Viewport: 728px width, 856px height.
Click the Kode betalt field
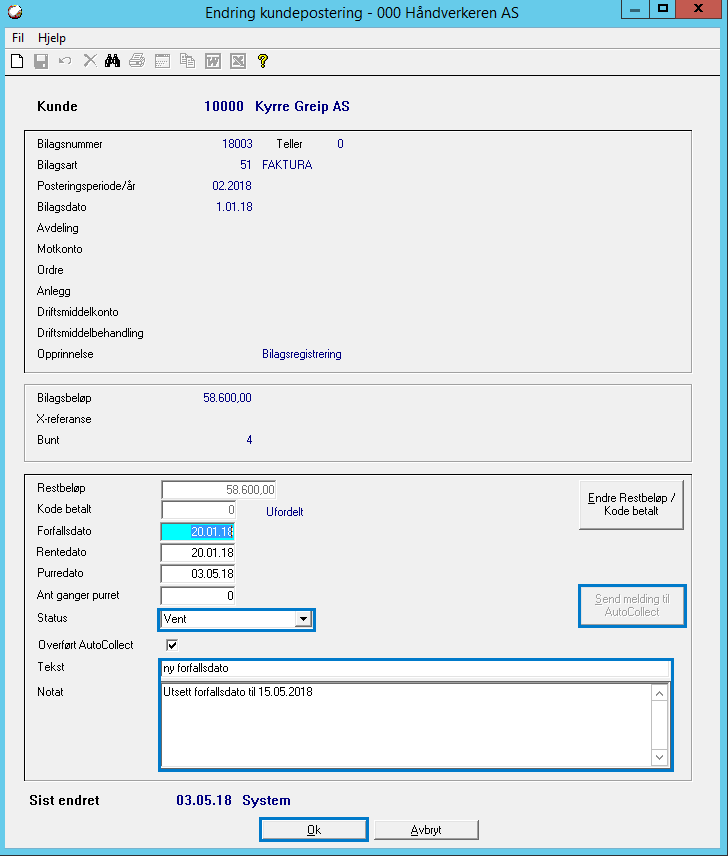199,510
